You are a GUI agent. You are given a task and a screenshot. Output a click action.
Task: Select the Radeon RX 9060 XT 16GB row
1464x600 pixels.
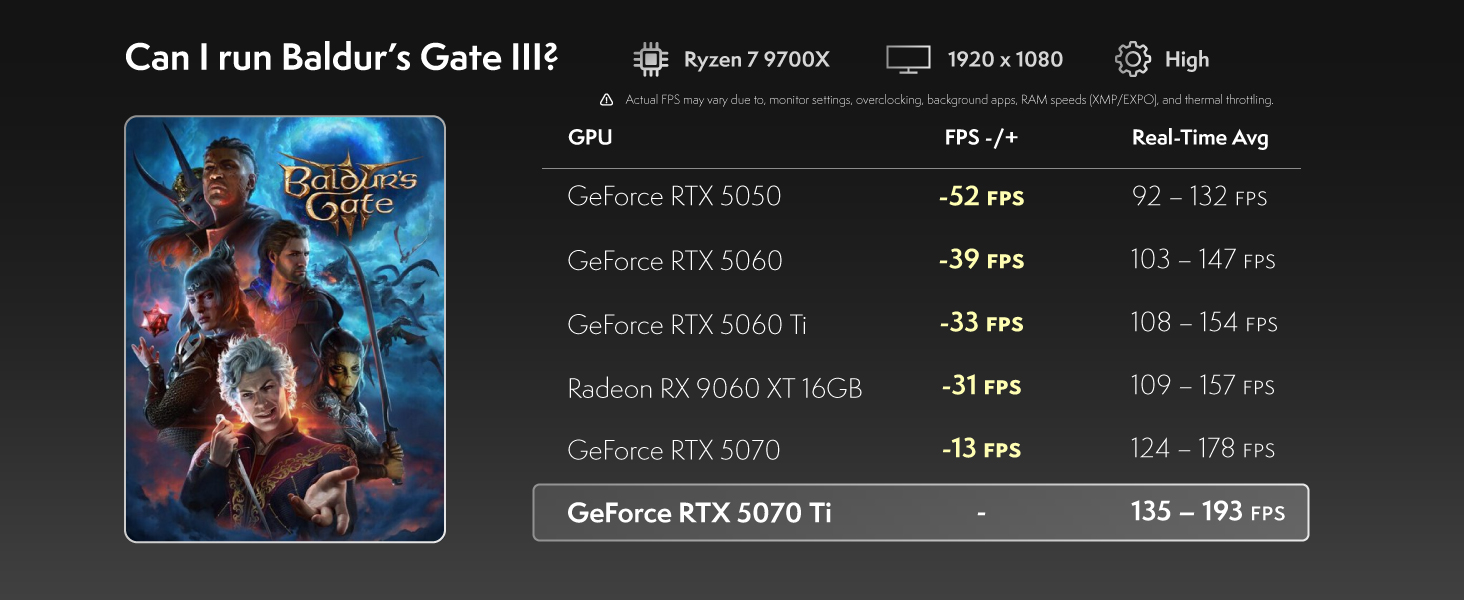921,387
